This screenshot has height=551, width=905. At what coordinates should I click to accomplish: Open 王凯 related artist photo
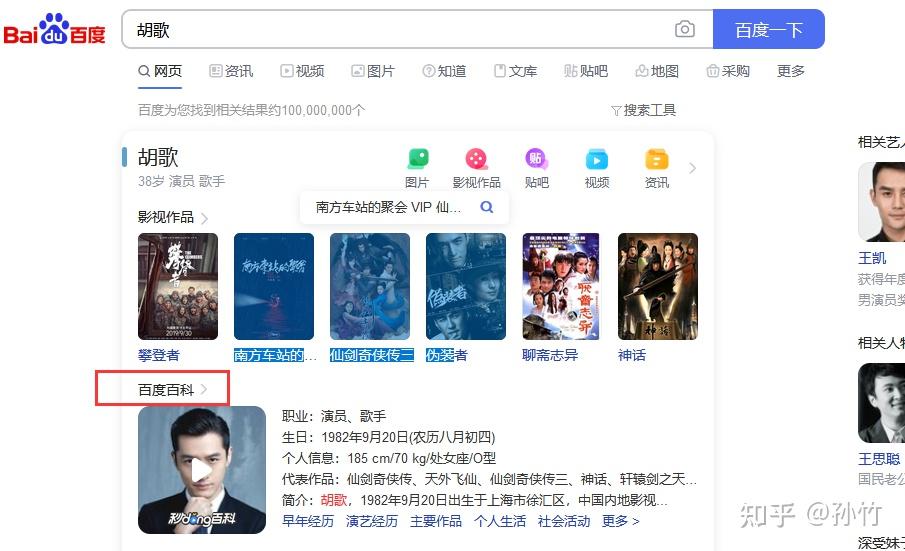pyautogui.click(x=881, y=201)
